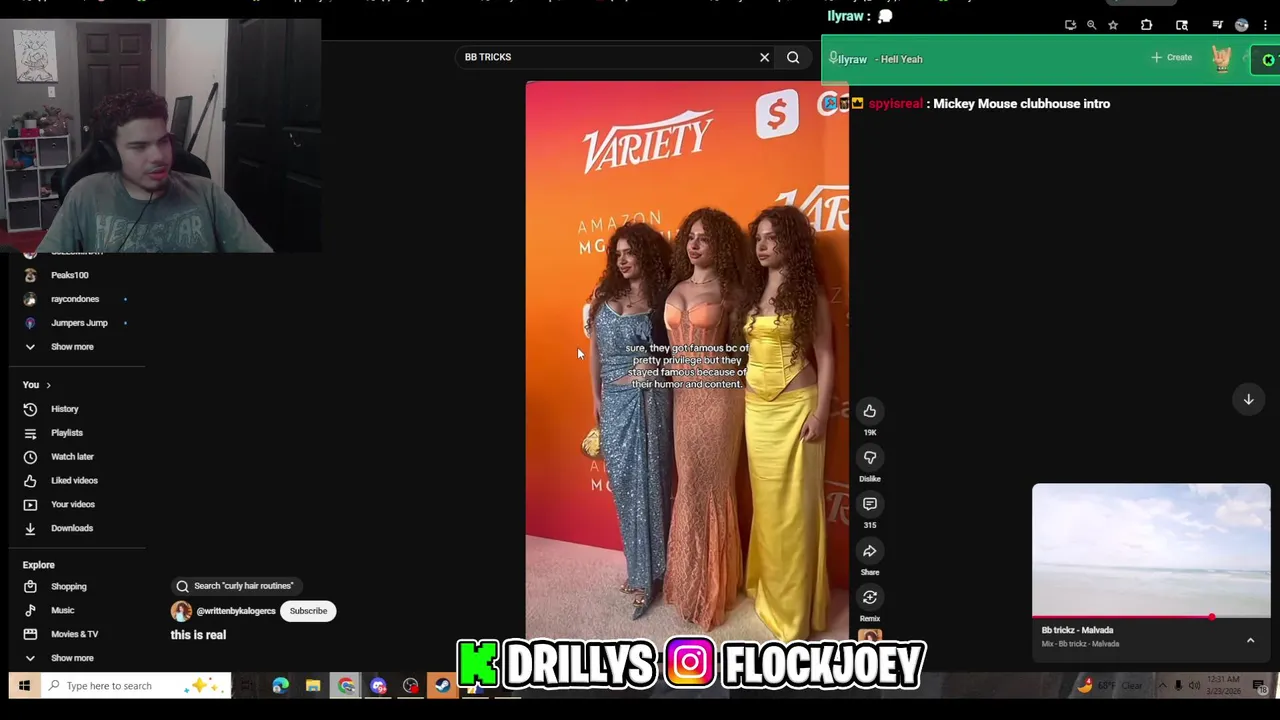
Task: Expand the You section chevron
Action: pos(48,385)
